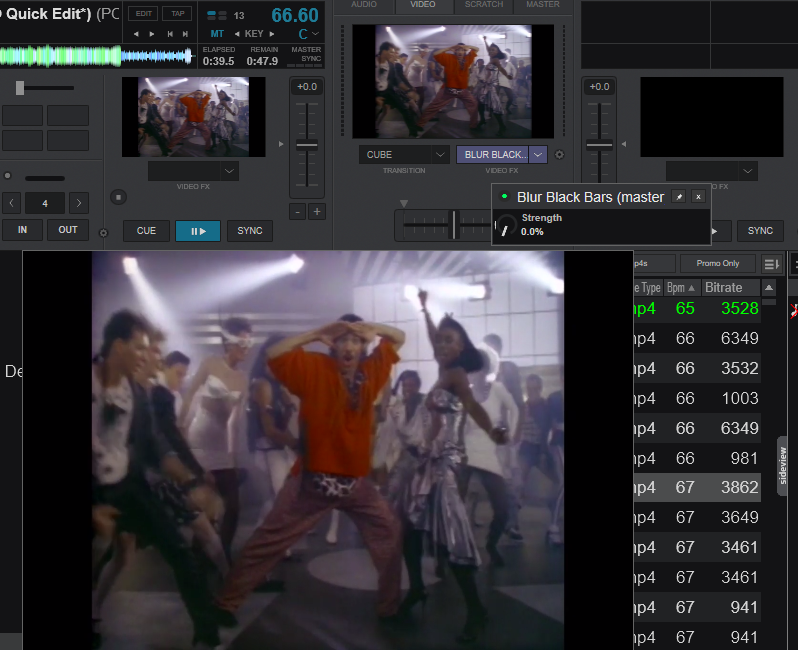
Task: Select the Promo Only browser tab
Action: tap(718, 263)
